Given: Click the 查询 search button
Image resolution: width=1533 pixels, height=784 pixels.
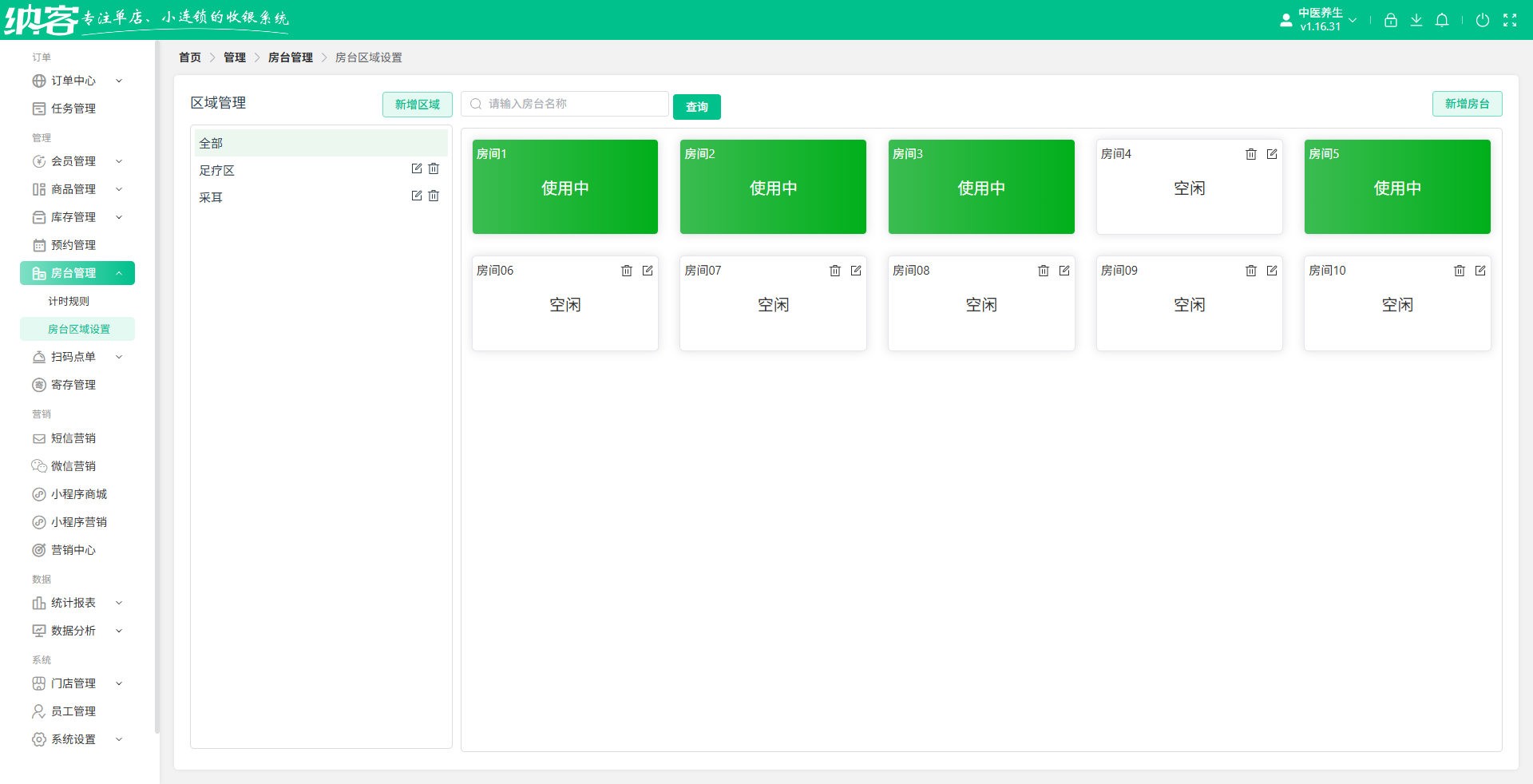Looking at the screenshot, I should click(x=696, y=106).
